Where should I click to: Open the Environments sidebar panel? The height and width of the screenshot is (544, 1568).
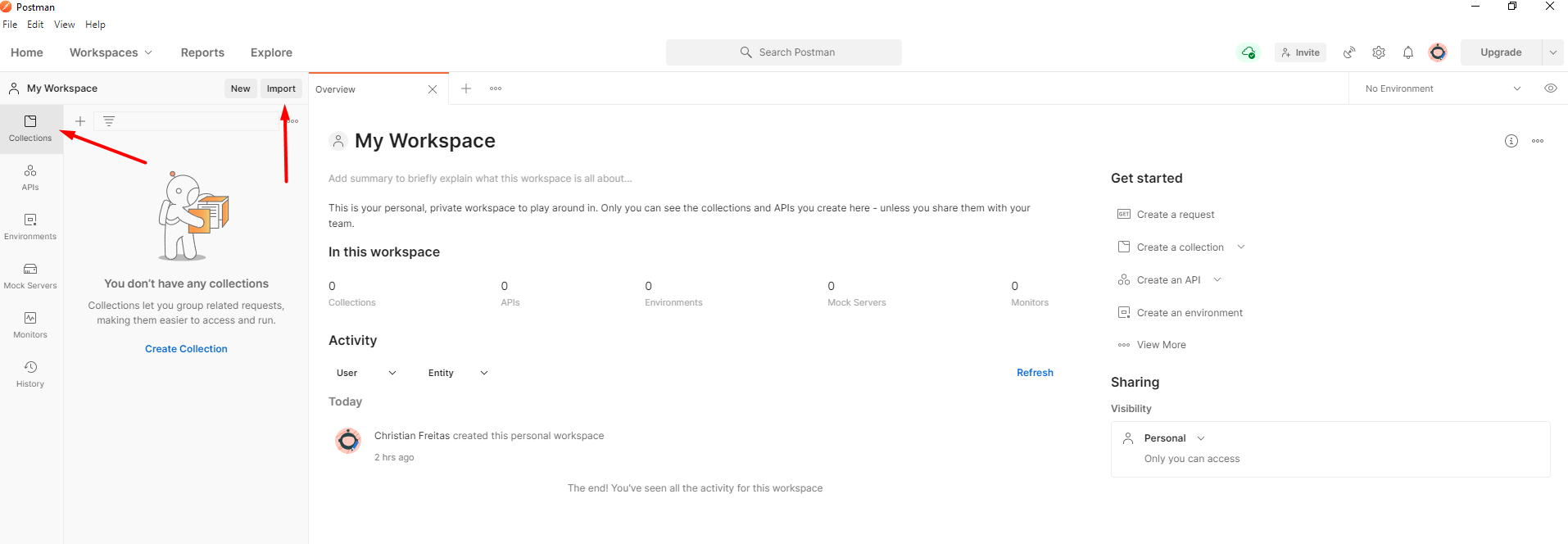pyautogui.click(x=30, y=227)
